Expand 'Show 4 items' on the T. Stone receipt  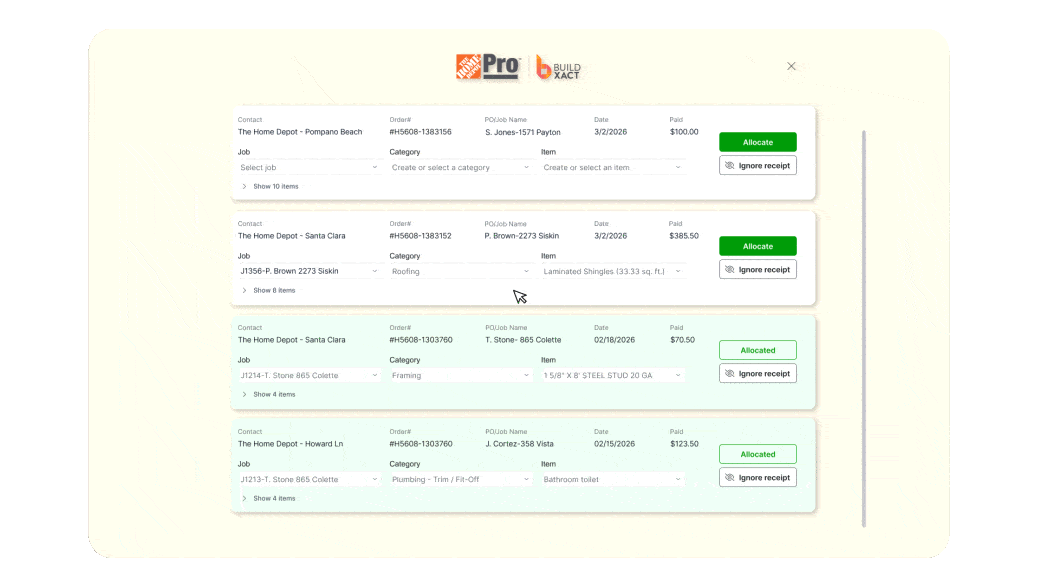pyautogui.click(x=270, y=394)
